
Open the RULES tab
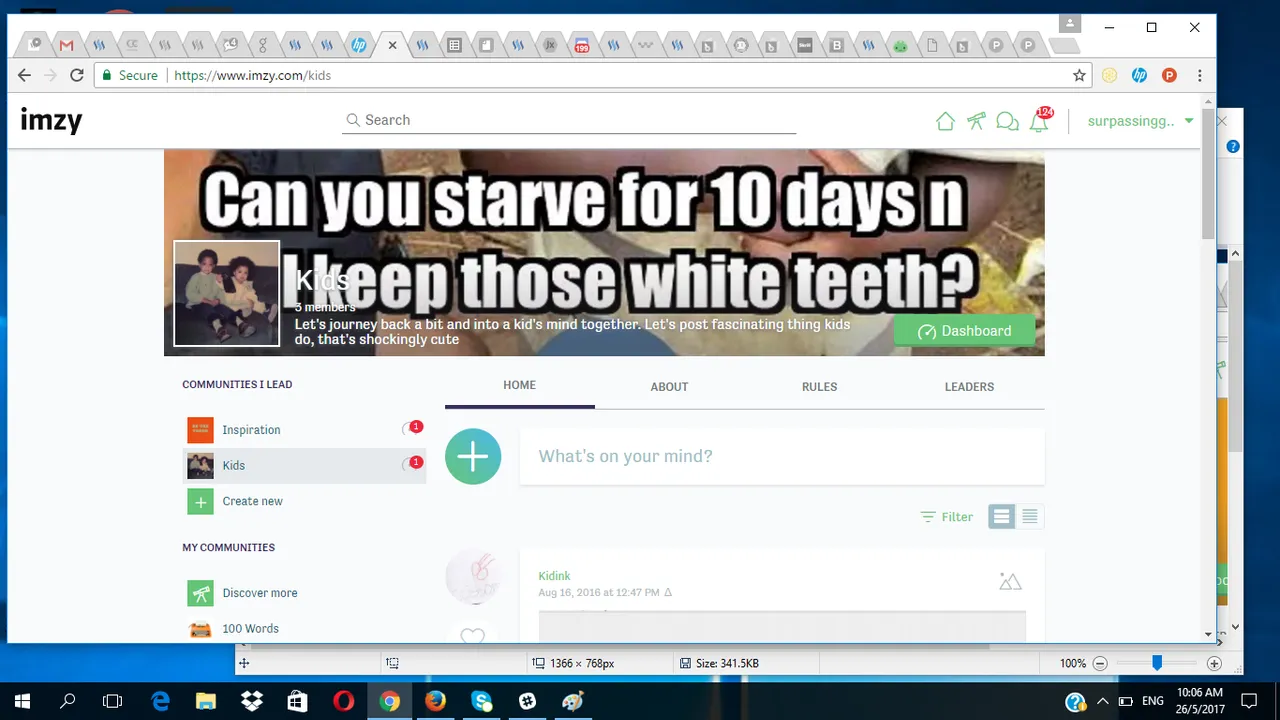point(819,387)
